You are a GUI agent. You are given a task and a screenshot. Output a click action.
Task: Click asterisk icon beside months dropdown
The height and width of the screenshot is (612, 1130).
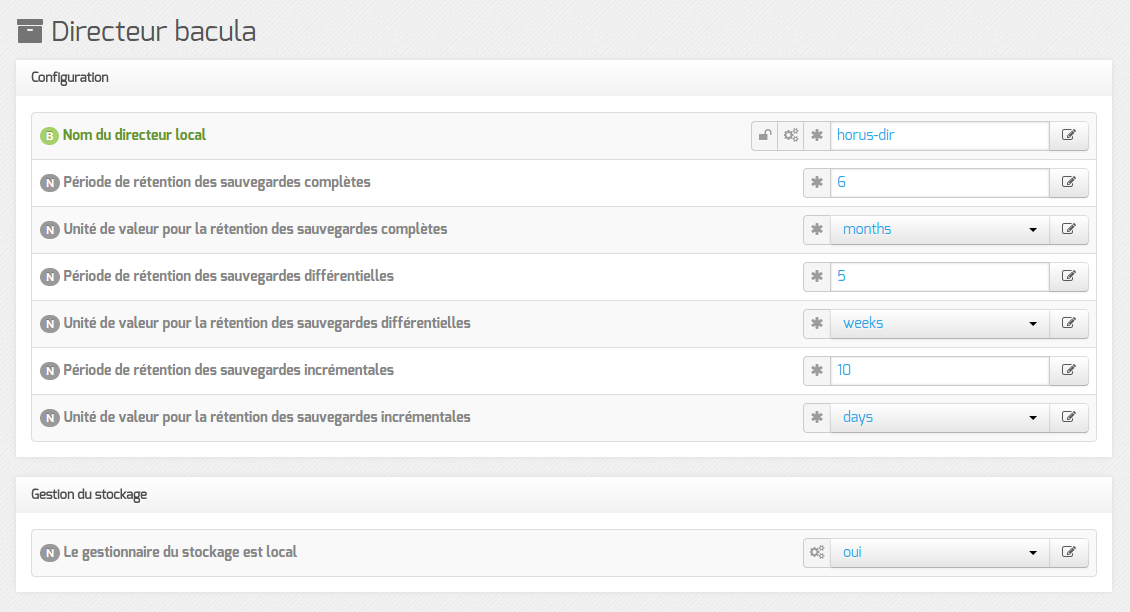[817, 229]
